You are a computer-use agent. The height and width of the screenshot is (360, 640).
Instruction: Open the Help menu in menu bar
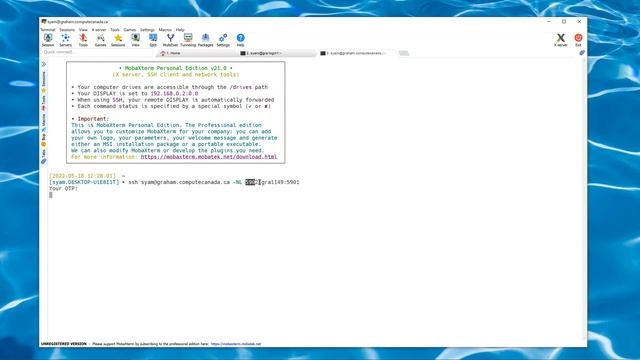180,30
